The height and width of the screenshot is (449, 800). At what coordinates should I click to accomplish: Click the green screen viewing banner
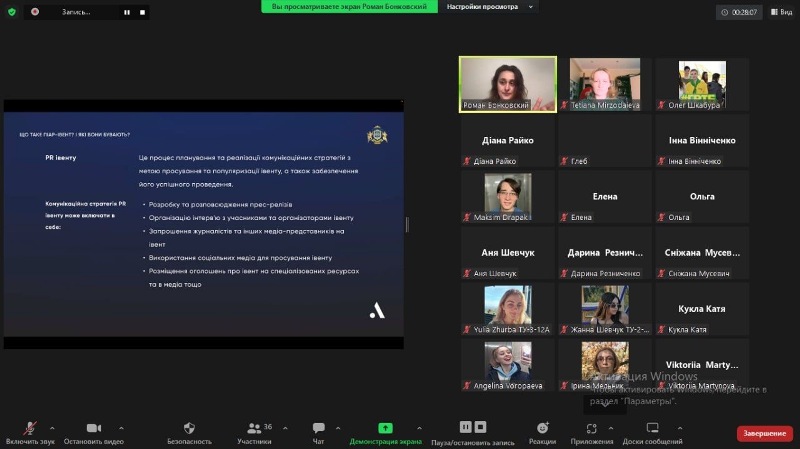(x=349, y=7)
